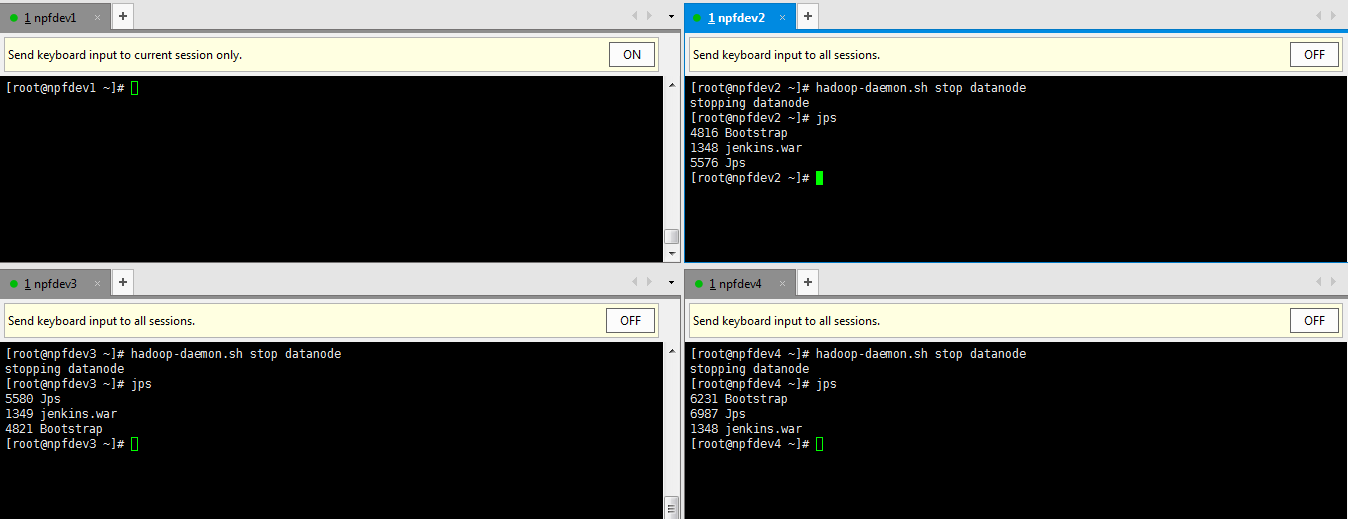This screenshot has height=519, width=1348.
Task: Select the npfdev3 session tab
Action: [50, 284]
